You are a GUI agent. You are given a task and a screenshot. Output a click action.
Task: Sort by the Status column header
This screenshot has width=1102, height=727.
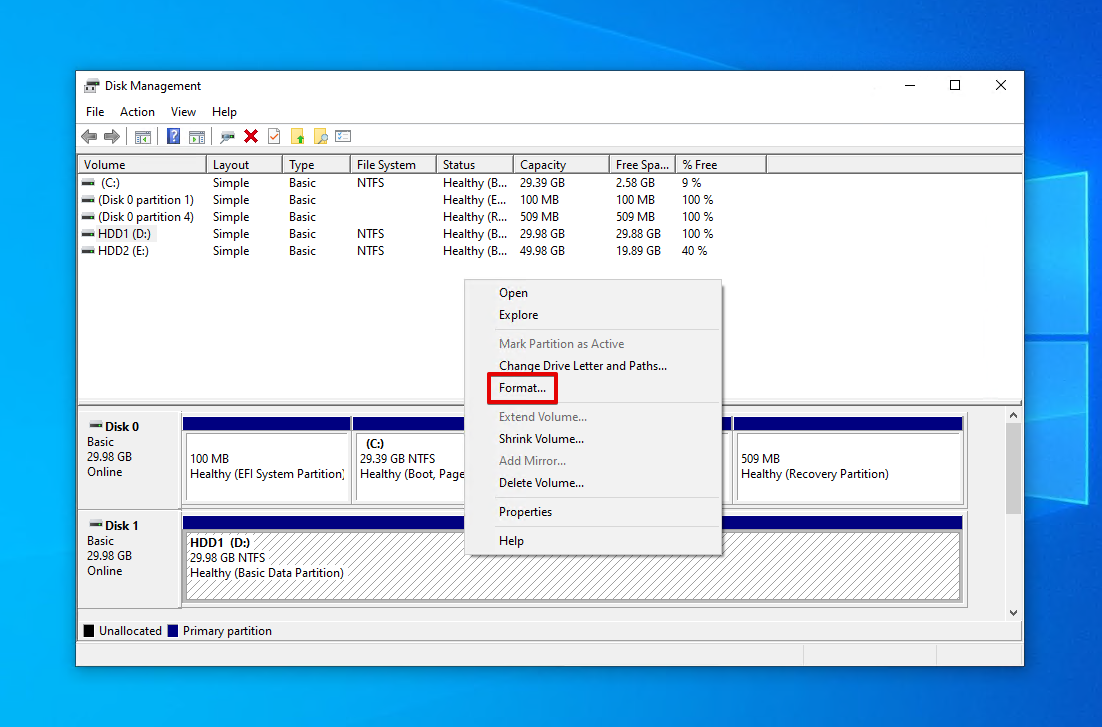(474, 165)
